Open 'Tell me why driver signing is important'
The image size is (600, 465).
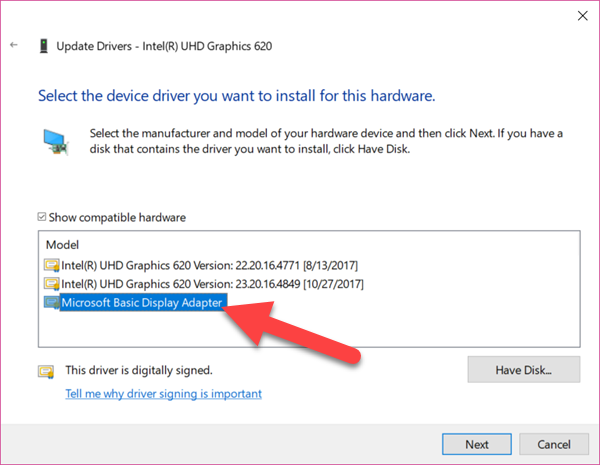pos(163,393)
